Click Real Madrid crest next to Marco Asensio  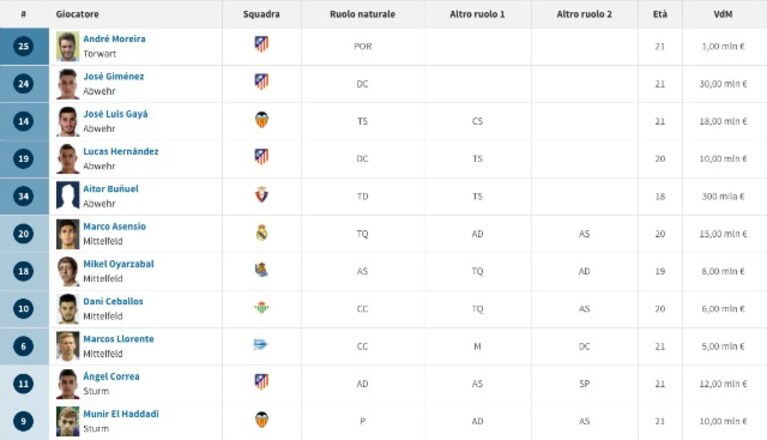(x=262, y=233)
